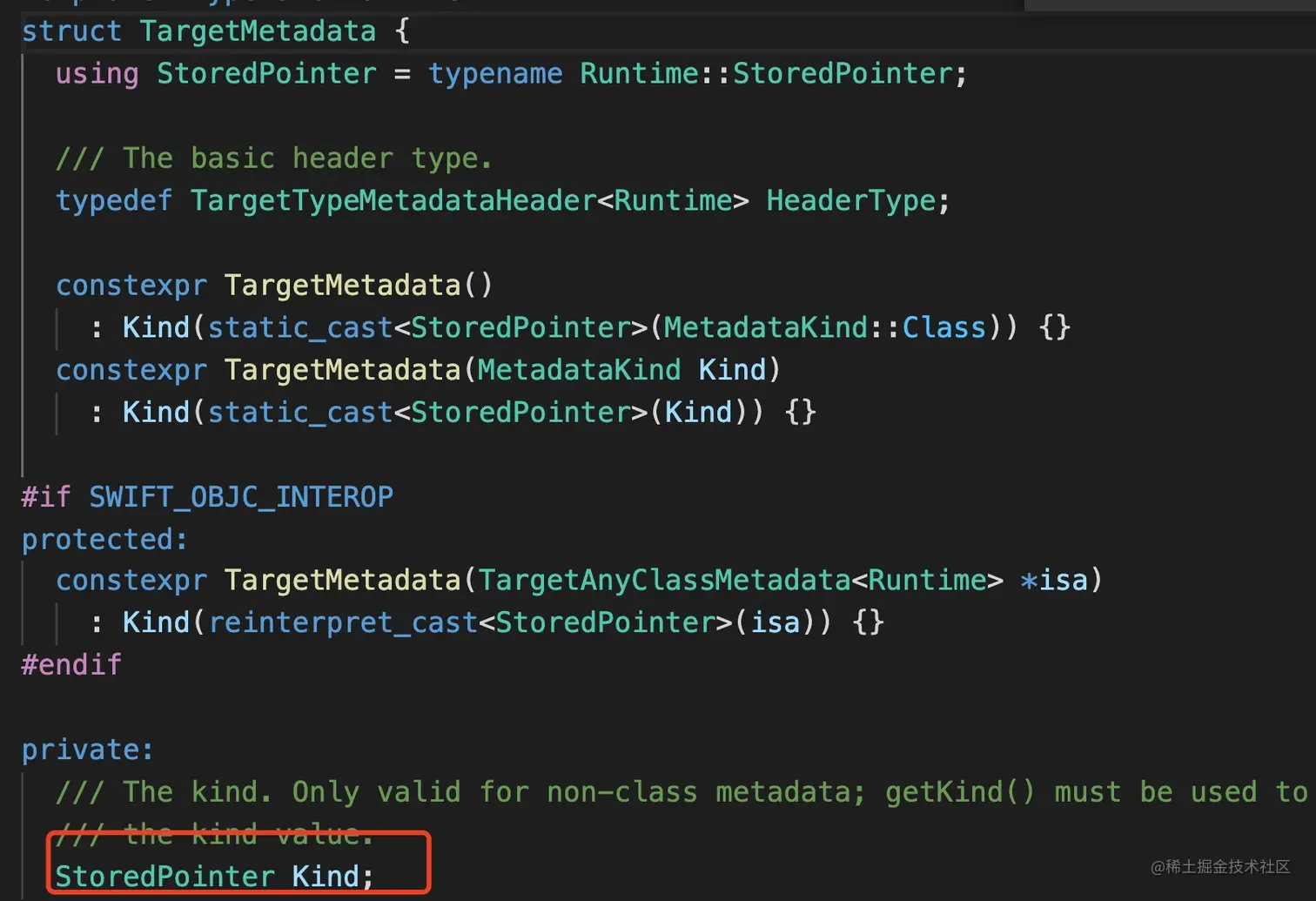Click the default constructor 'TargetMetadata()'
Image resolution: width=1316 pixels, height=901 pixels.
359,286
